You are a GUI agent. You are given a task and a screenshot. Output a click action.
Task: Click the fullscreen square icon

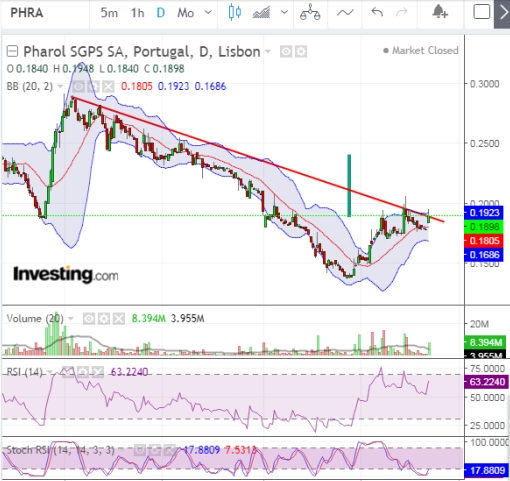481,12
